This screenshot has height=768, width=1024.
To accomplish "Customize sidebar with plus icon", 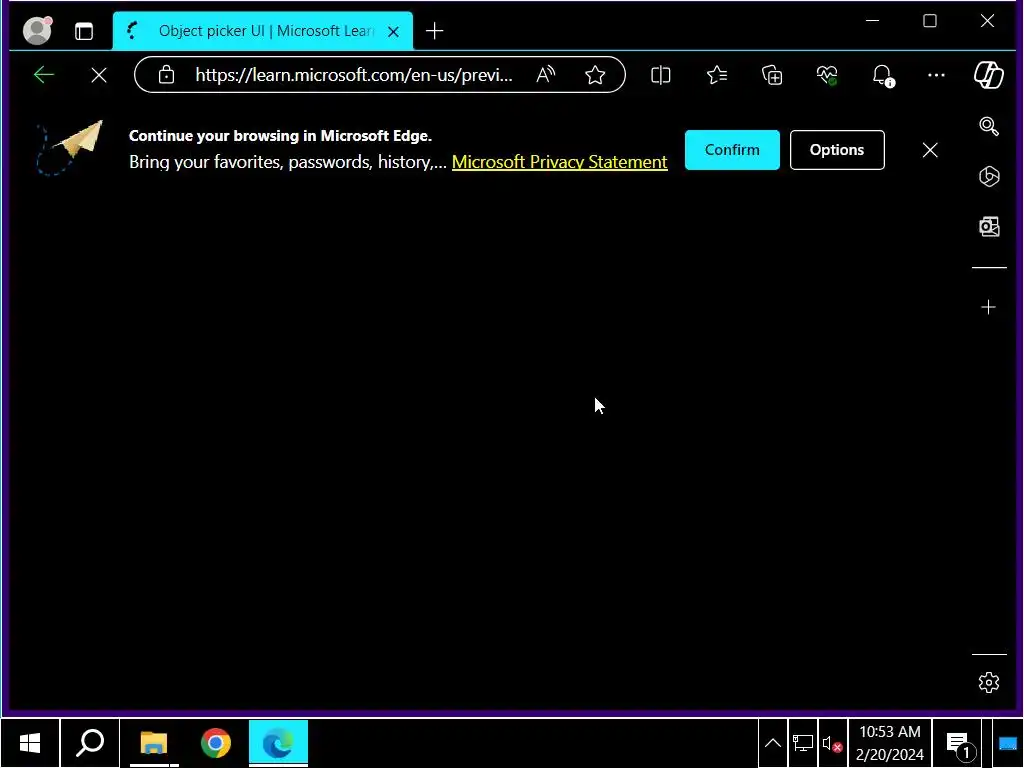I will (989, 307).
